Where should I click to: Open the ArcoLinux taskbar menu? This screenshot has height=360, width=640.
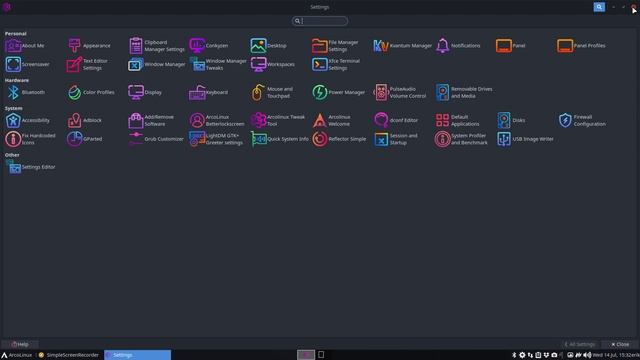[x=17, y=355]
